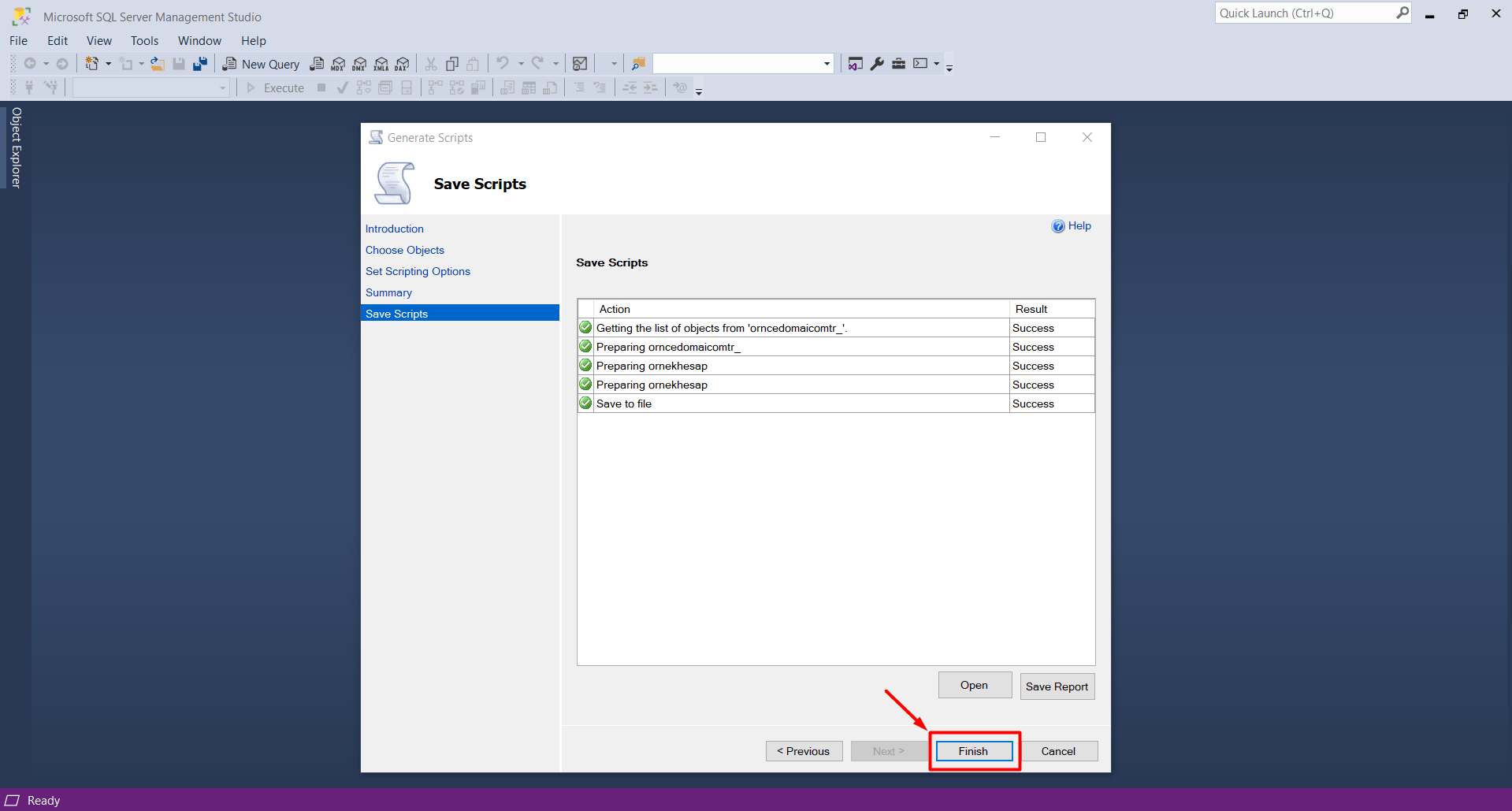Open the Toolbox icon in toolbar

point(898,64)
